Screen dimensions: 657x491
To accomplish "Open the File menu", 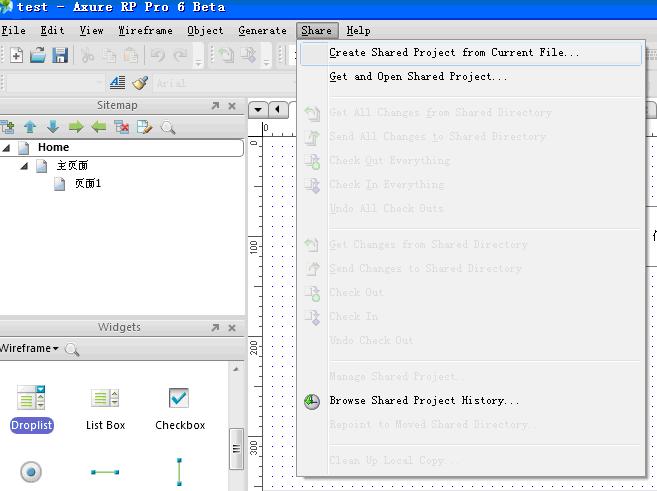I will pos(14,31).
